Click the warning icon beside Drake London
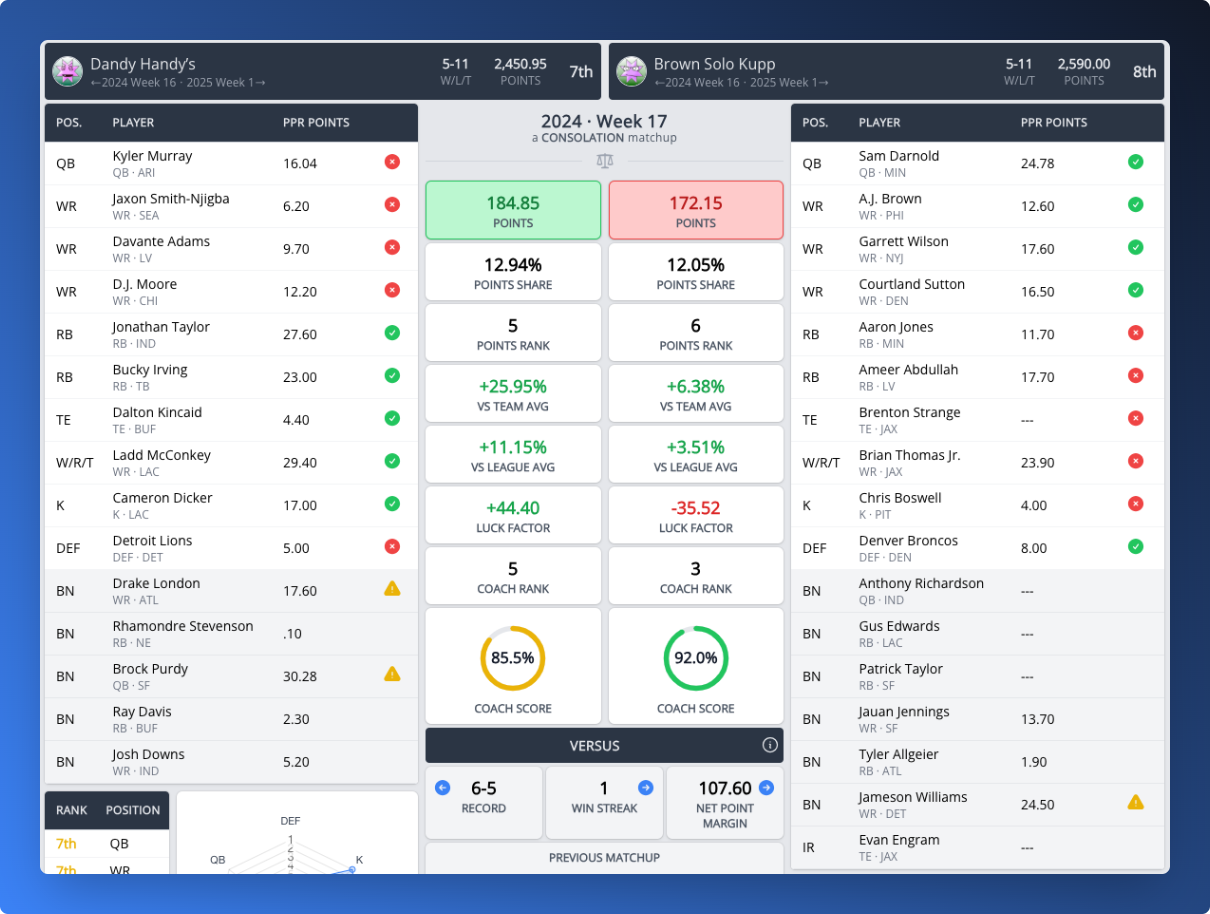Screen dimensions: 1210x914 (392, 589)
